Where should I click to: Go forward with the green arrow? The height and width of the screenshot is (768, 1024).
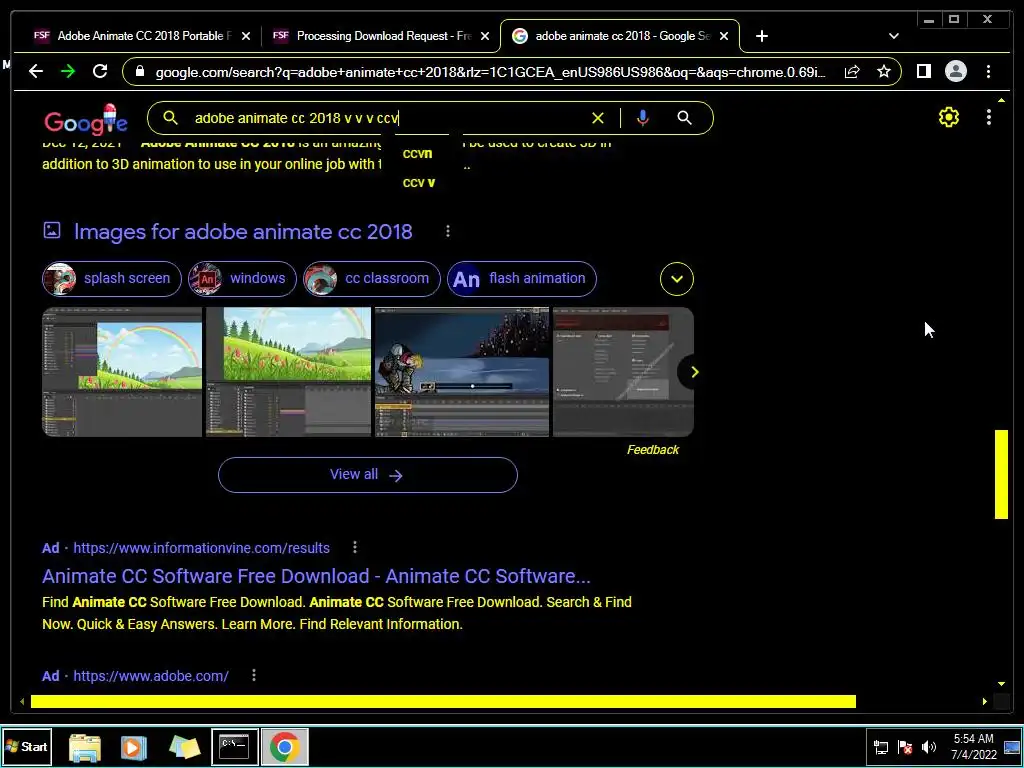coord(68,71)
